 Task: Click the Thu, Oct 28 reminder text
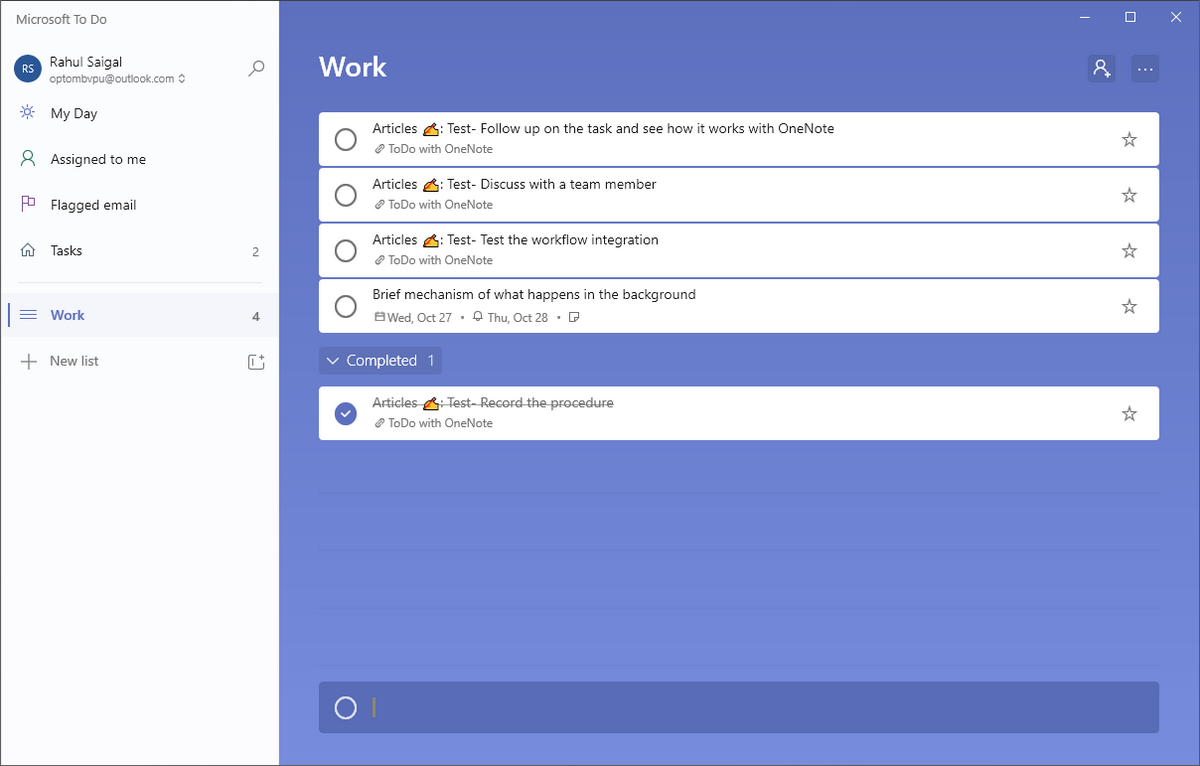click(x=518, y=317)
